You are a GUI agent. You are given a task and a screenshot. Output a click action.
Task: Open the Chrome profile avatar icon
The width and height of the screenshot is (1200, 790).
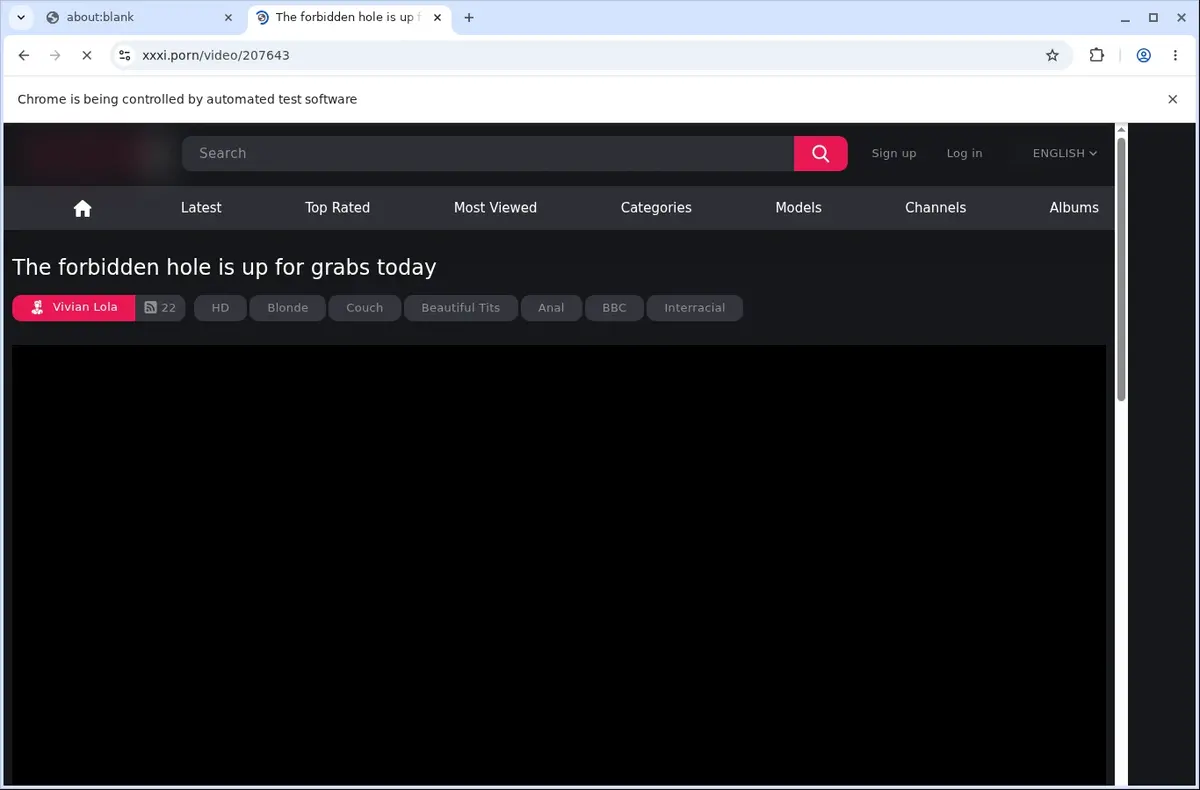(x=1143, y=56)
